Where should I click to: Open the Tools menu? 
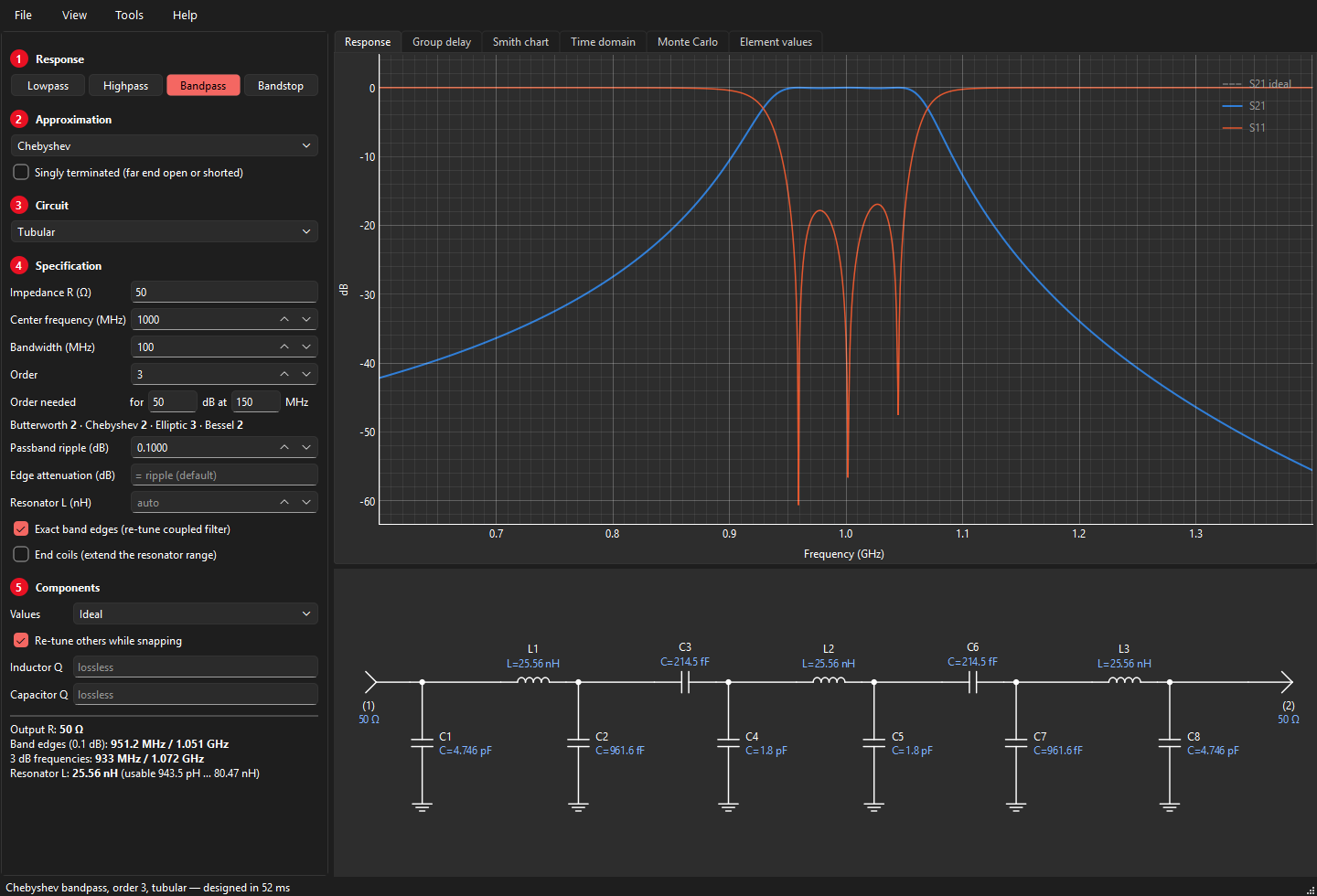pos(129,15)
